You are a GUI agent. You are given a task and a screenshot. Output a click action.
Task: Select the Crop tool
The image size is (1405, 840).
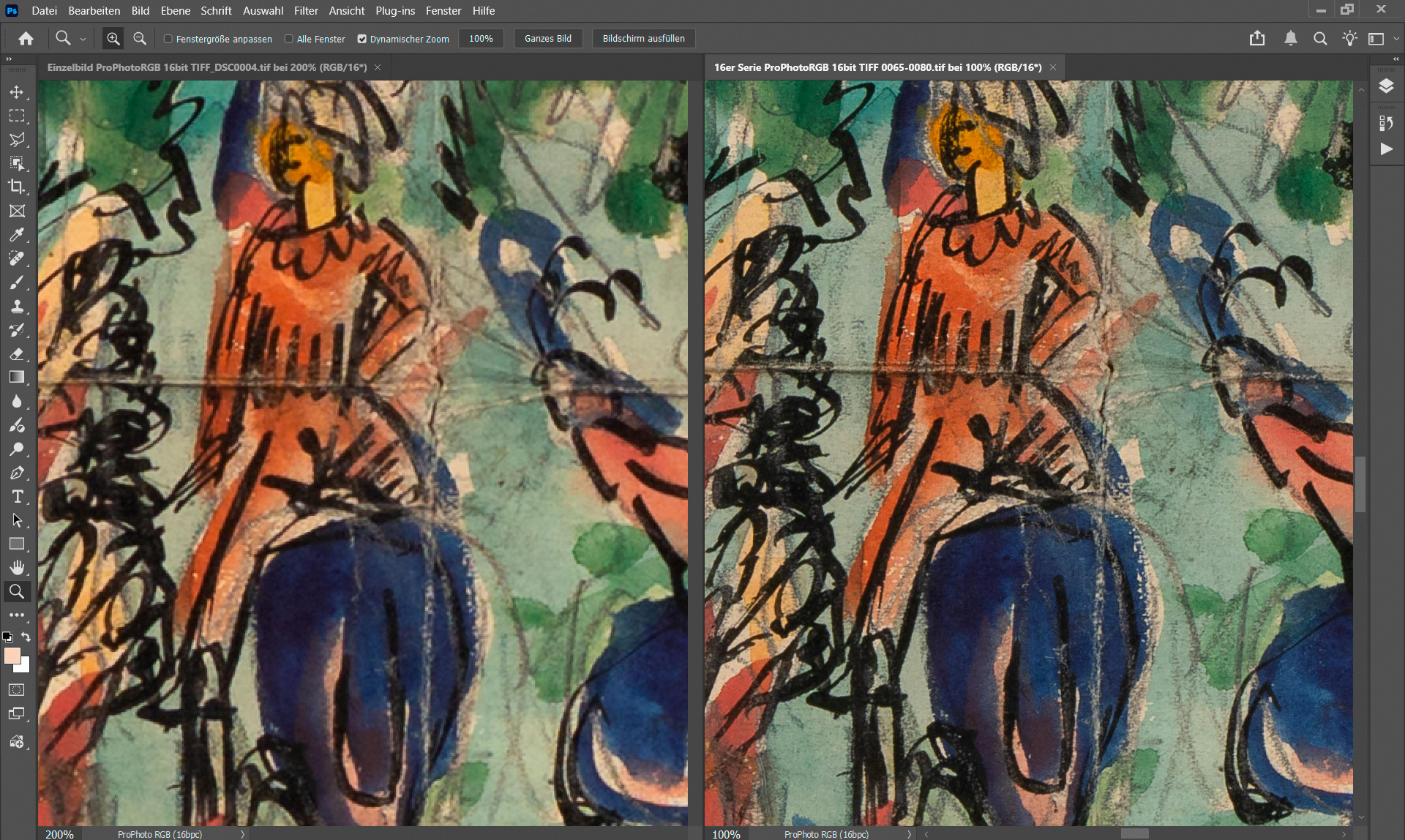[17, 187]
